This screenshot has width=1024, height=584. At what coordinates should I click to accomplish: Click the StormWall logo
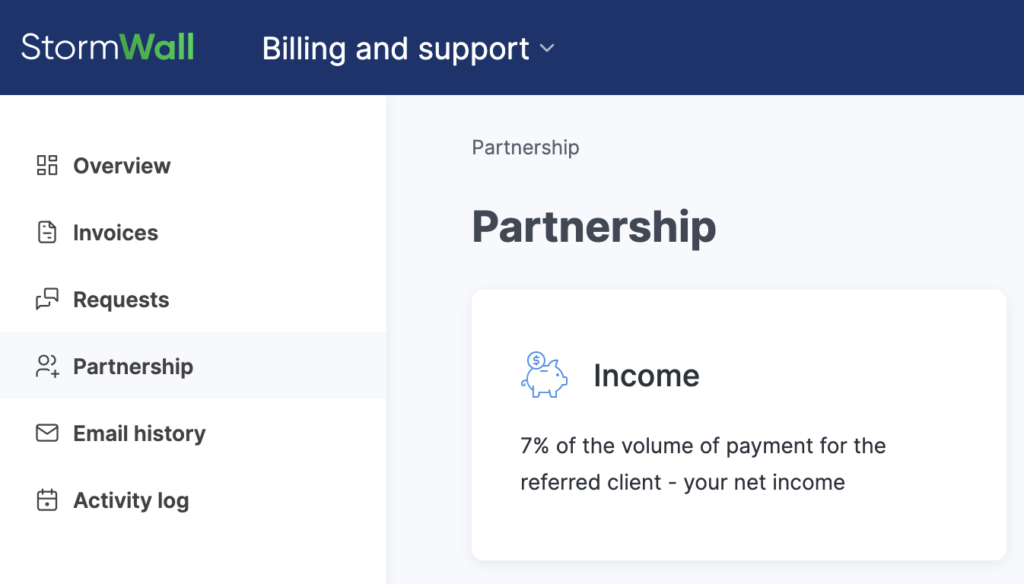tap(108, 47)
